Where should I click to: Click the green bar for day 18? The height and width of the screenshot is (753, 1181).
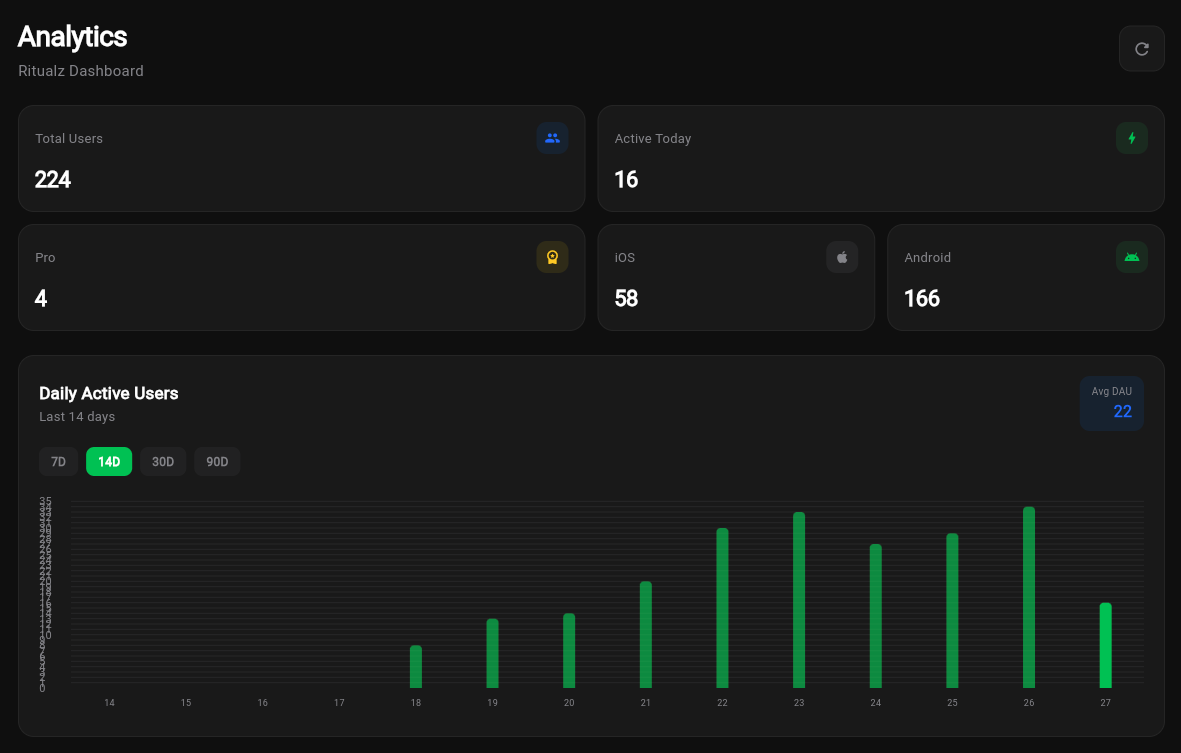point(415,667)
